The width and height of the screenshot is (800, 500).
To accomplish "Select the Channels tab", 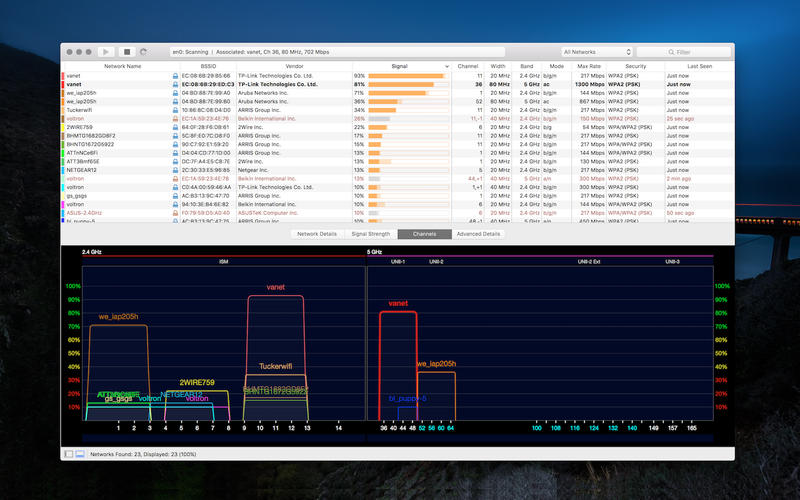I will [424, 234].
